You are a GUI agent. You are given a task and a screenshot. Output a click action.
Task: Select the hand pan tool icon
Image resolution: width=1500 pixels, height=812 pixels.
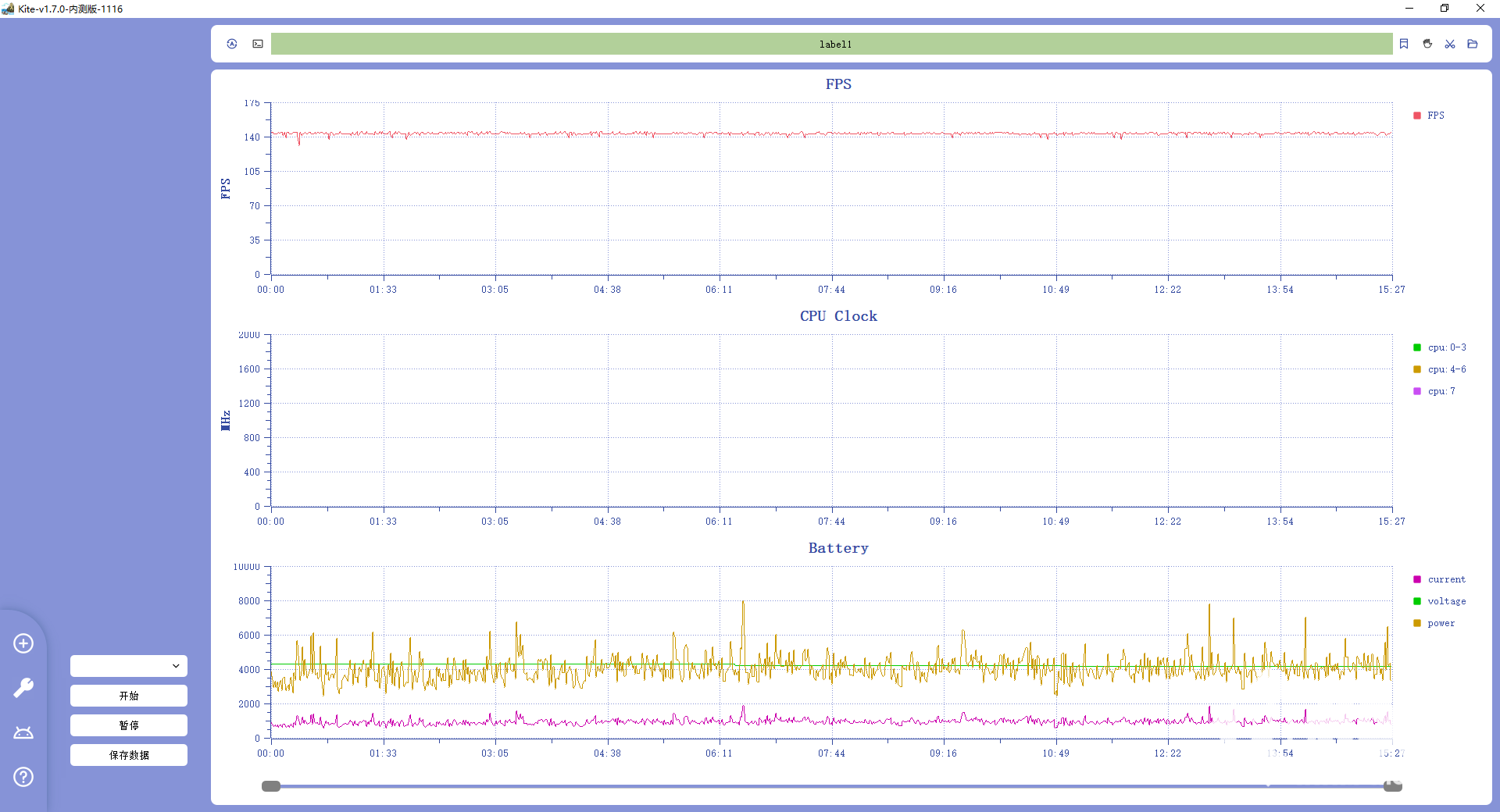[x=1427, y=44]
